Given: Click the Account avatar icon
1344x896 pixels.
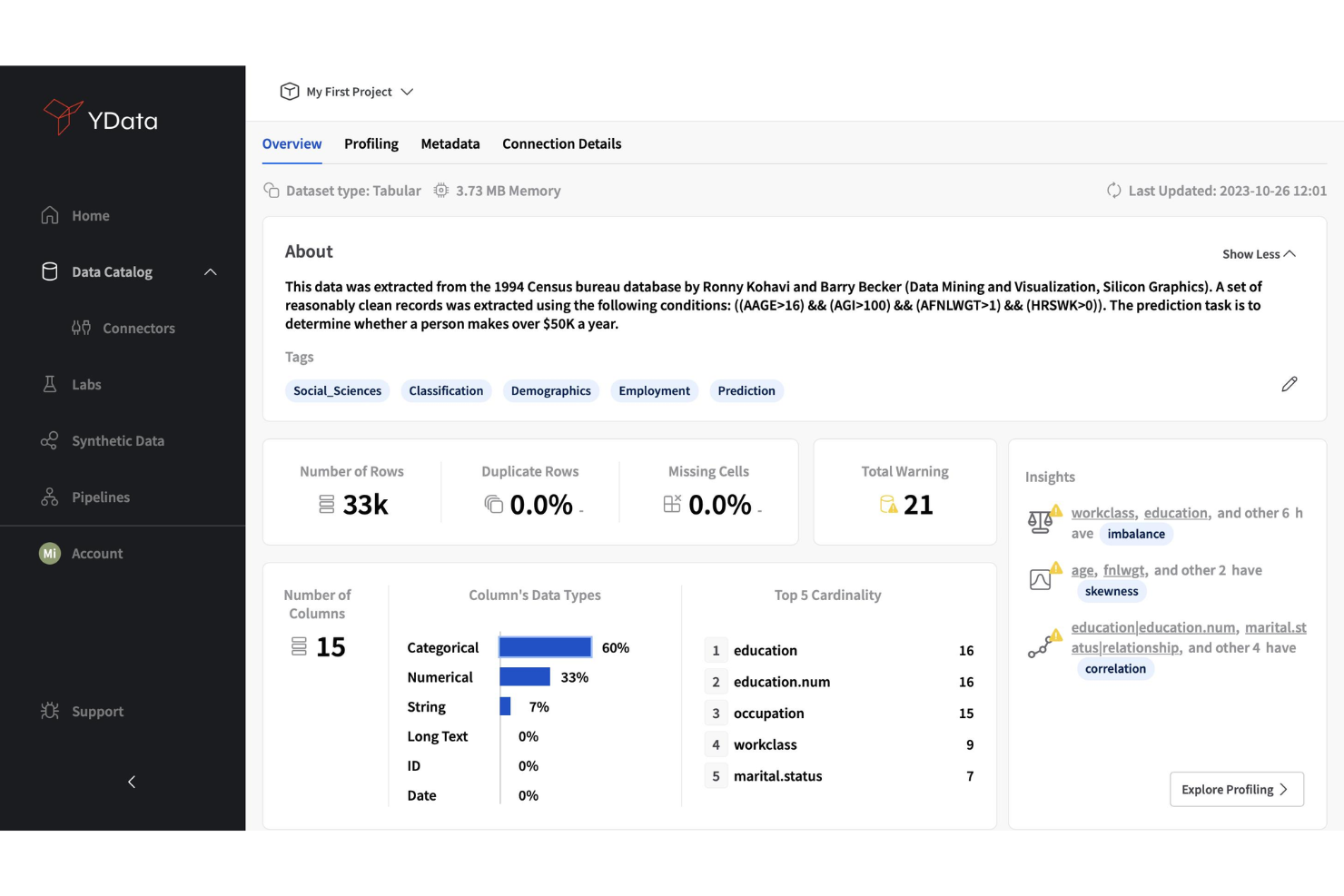Looking at the screenshot, I should pyautogui.click(x=50, y=553).
